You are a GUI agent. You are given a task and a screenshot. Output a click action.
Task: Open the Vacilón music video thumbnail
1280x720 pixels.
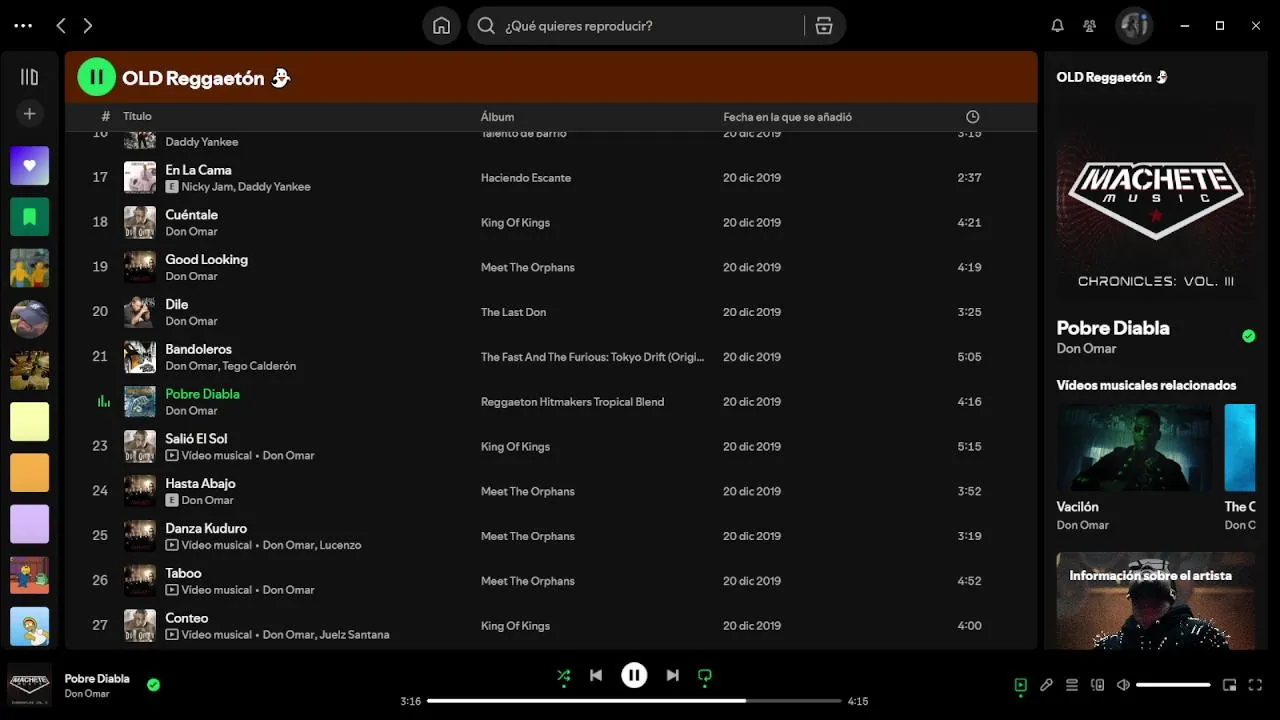pyautogui.click(x=1134, y=447)
